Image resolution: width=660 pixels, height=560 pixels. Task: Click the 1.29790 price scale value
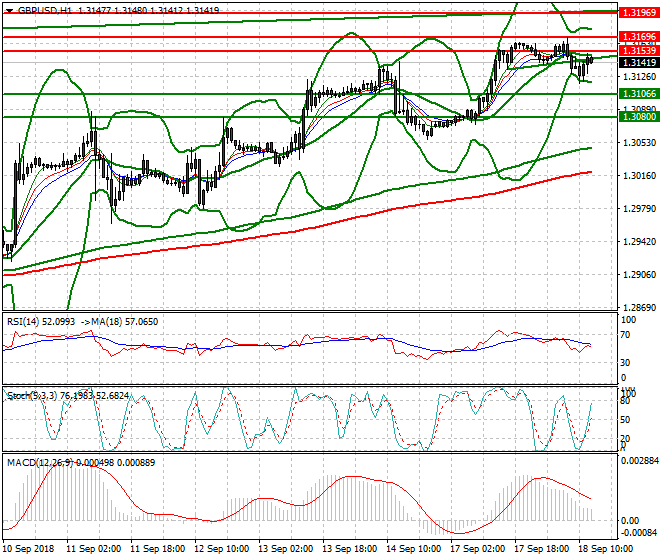[x=639, y=209]
